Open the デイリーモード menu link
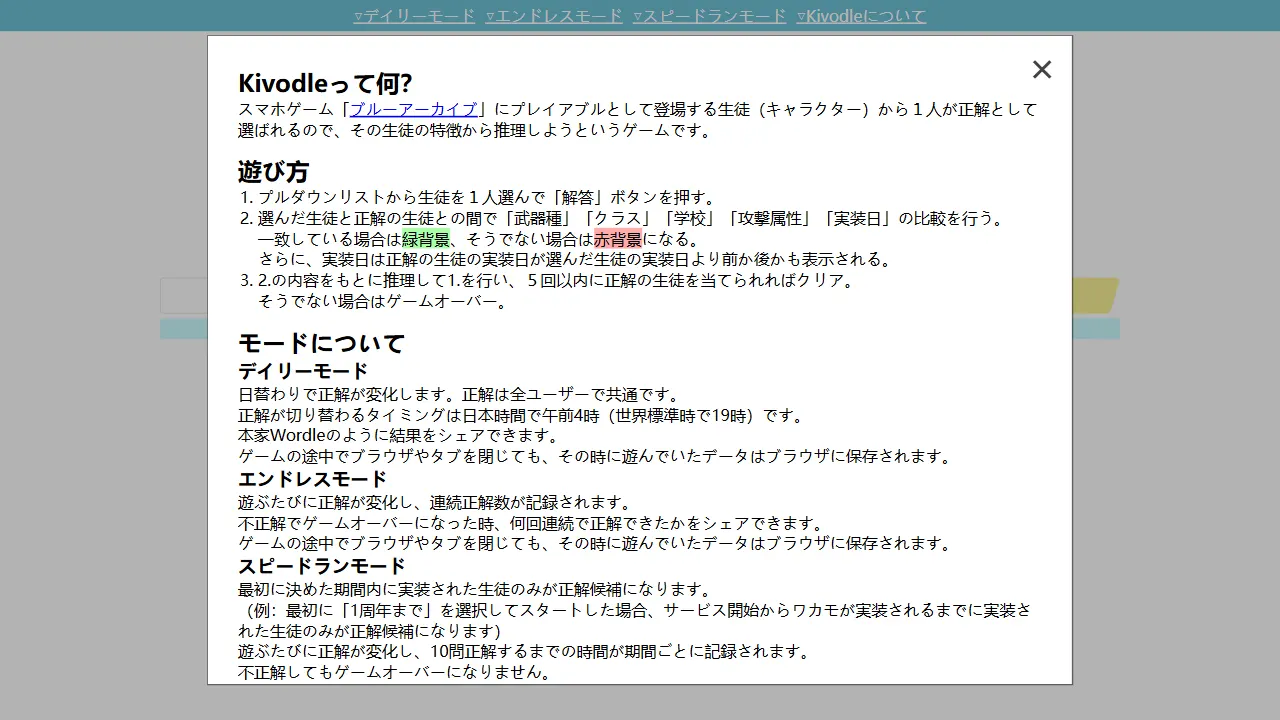The height and width of the screenshot is (720, 1280). click(x=414, y=16)
